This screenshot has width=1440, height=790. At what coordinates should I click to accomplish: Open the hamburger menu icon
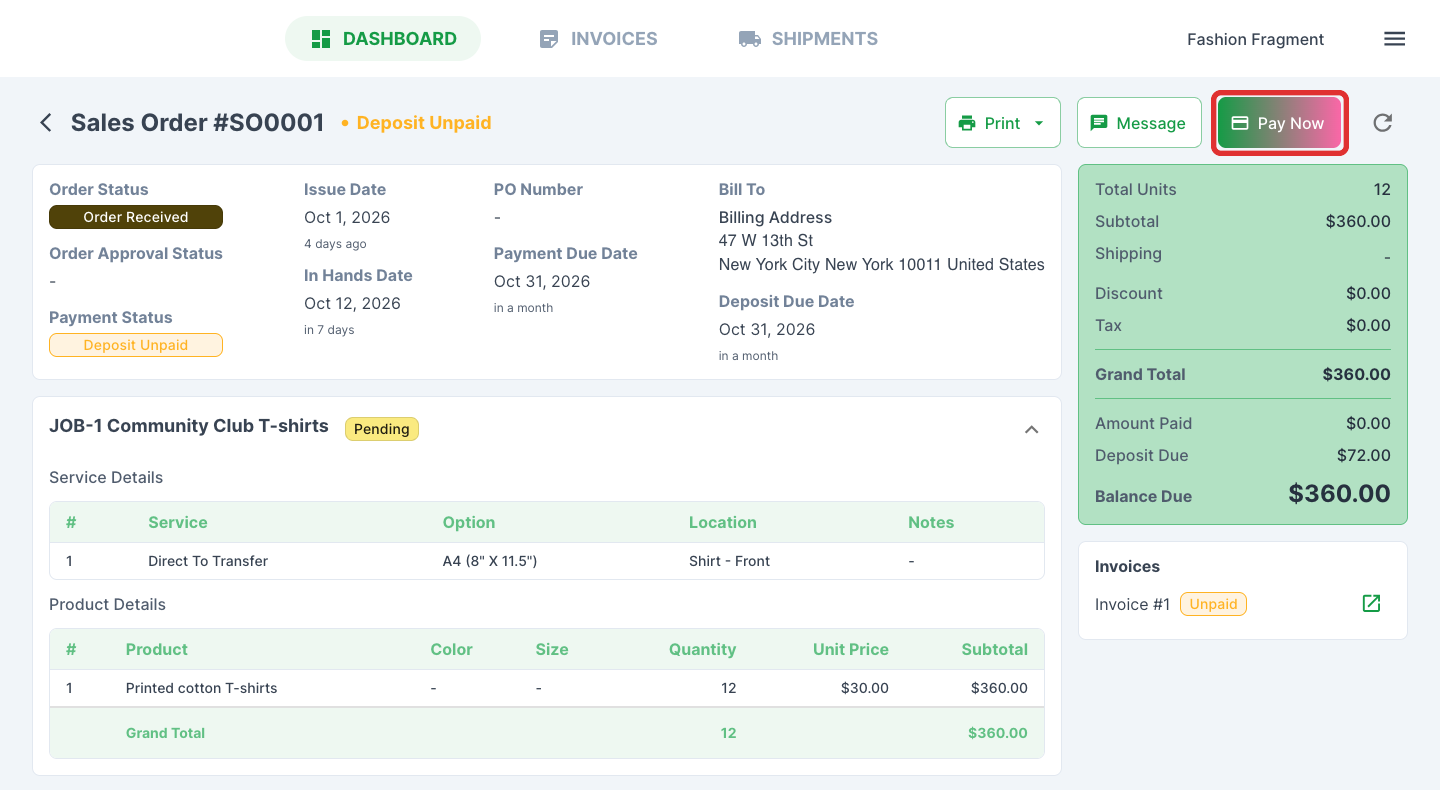(x=1394, y=39)
